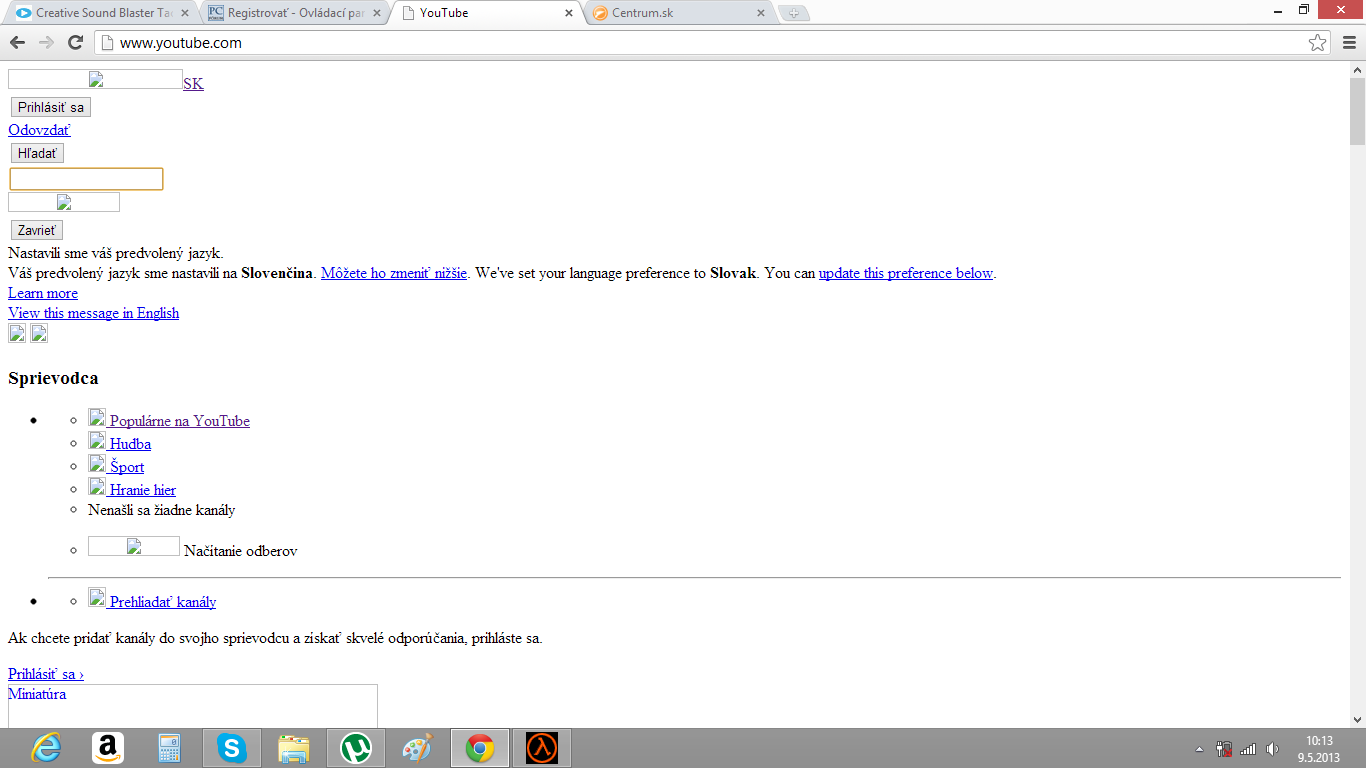The image size is (1366, 768).
Task: Open the SK country link
Action: 193,84
